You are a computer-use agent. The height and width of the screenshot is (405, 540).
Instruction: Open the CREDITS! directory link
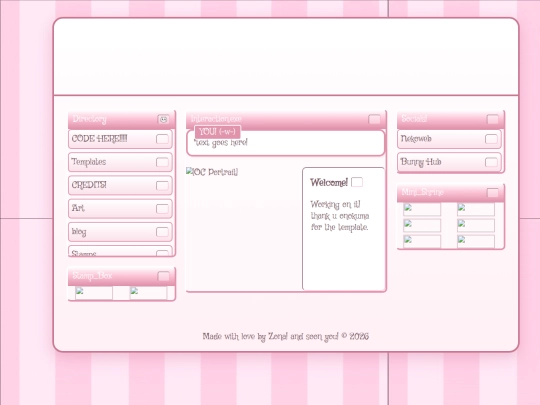(120, 185)
